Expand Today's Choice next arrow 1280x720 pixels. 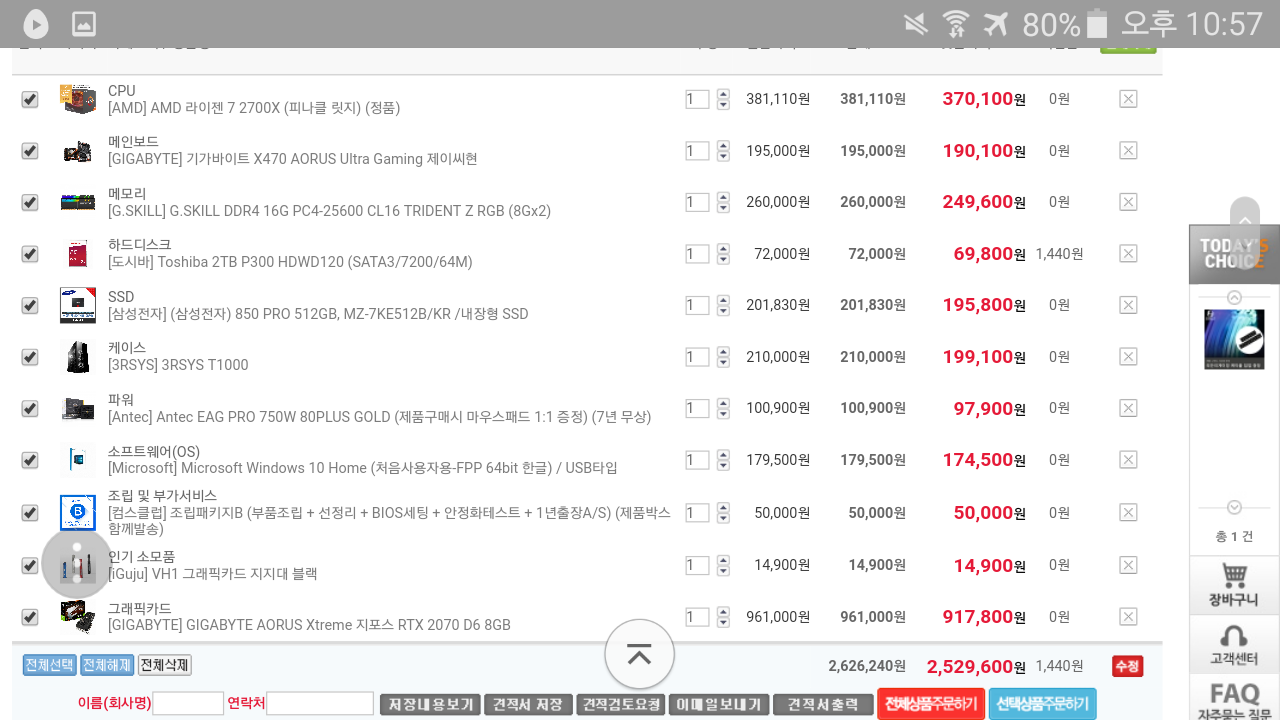coord(1234,507)
